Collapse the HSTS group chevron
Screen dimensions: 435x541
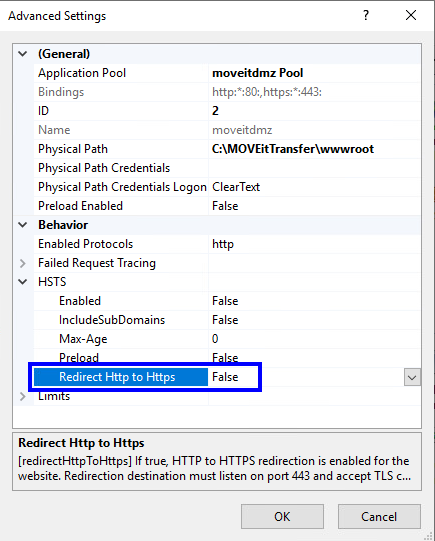coord(23,282)
